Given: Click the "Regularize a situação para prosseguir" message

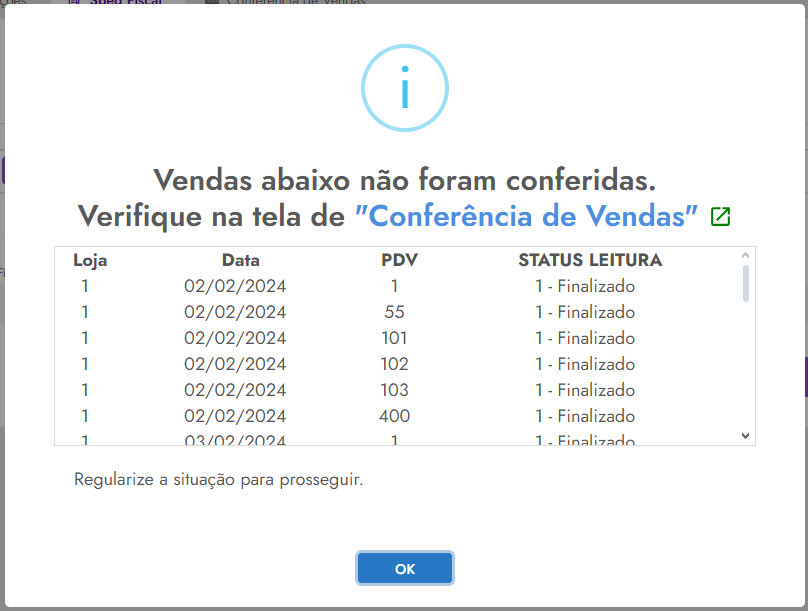Looking at the screenshot, I should tap(218, 480).
